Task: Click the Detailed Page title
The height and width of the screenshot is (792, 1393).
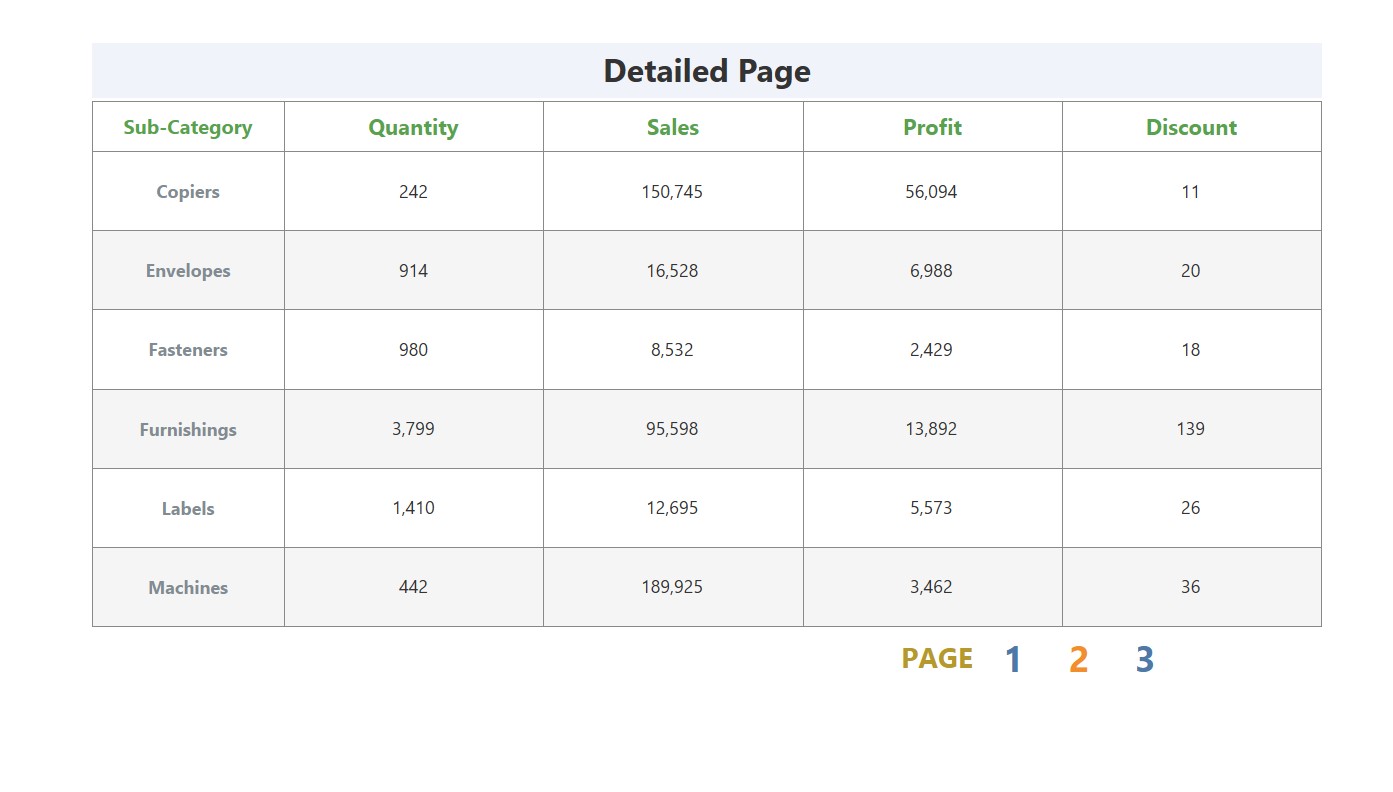Action: [706, 71]
